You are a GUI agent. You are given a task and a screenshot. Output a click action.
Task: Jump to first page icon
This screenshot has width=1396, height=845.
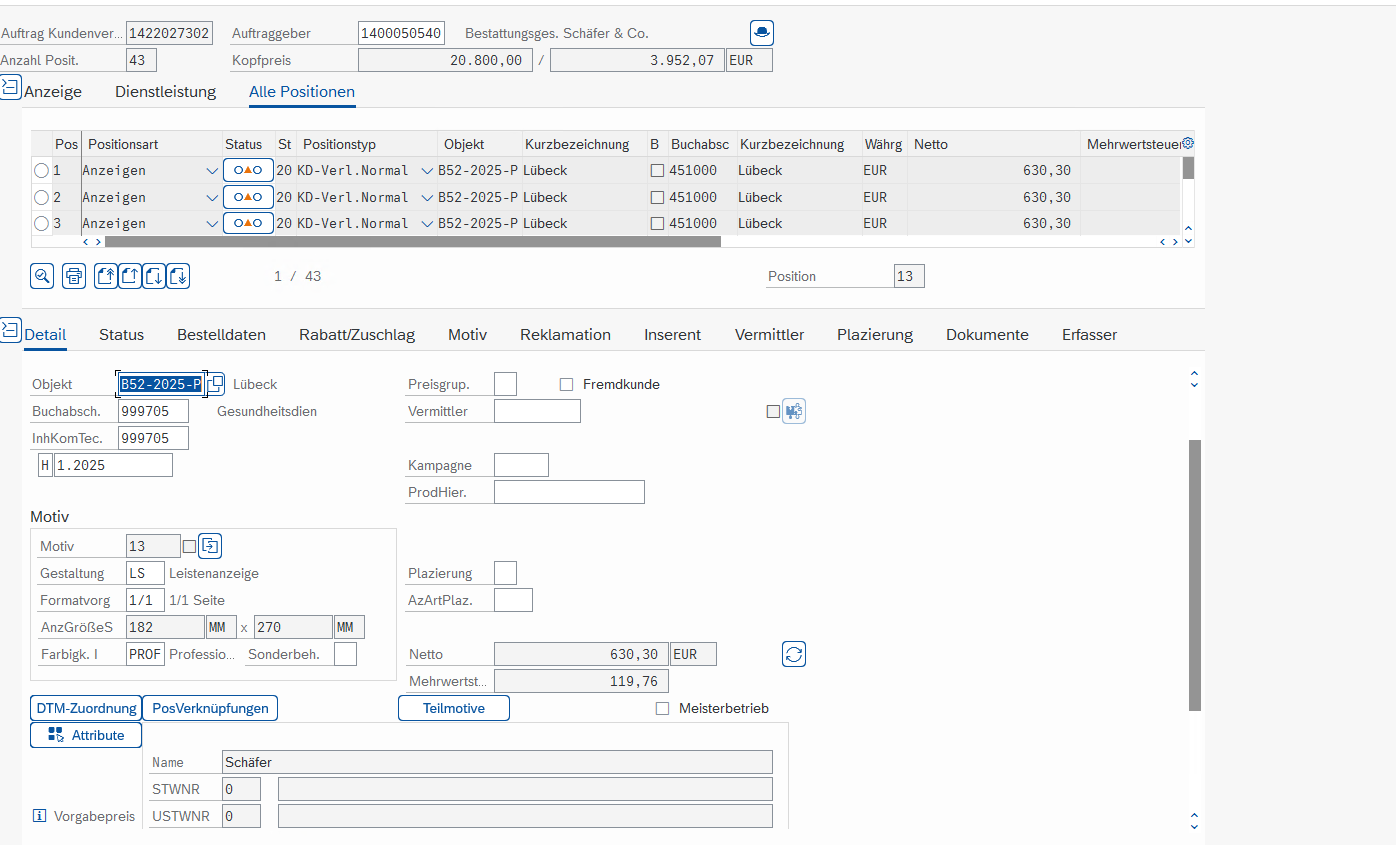[x=106, y=276]
